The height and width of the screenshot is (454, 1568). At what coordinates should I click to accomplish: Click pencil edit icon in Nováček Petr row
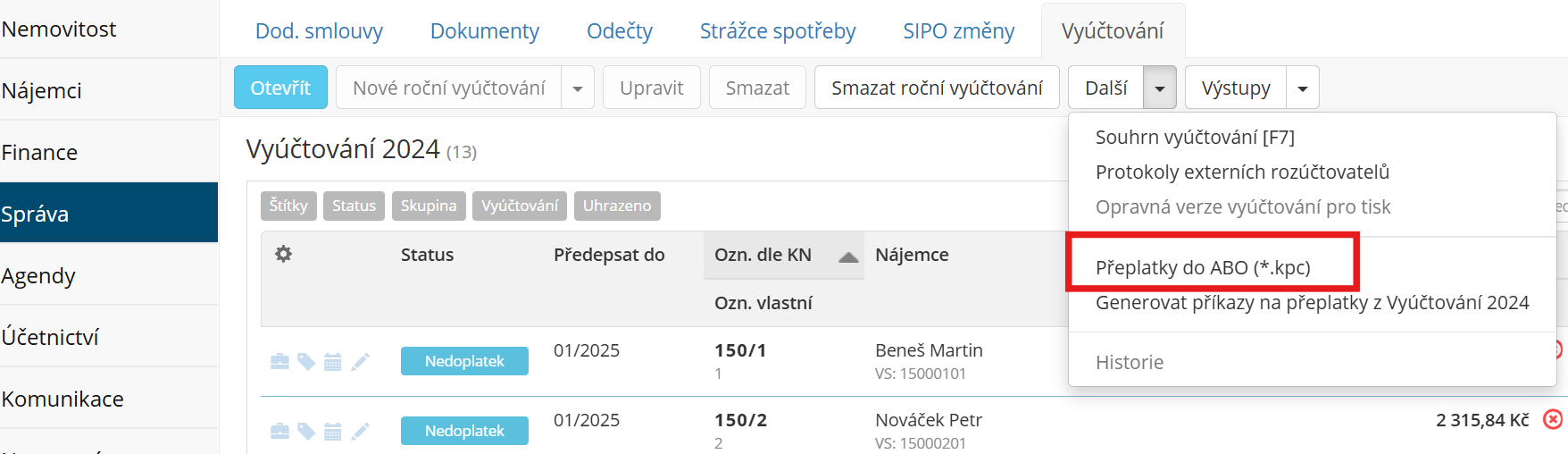pos(360,432)
